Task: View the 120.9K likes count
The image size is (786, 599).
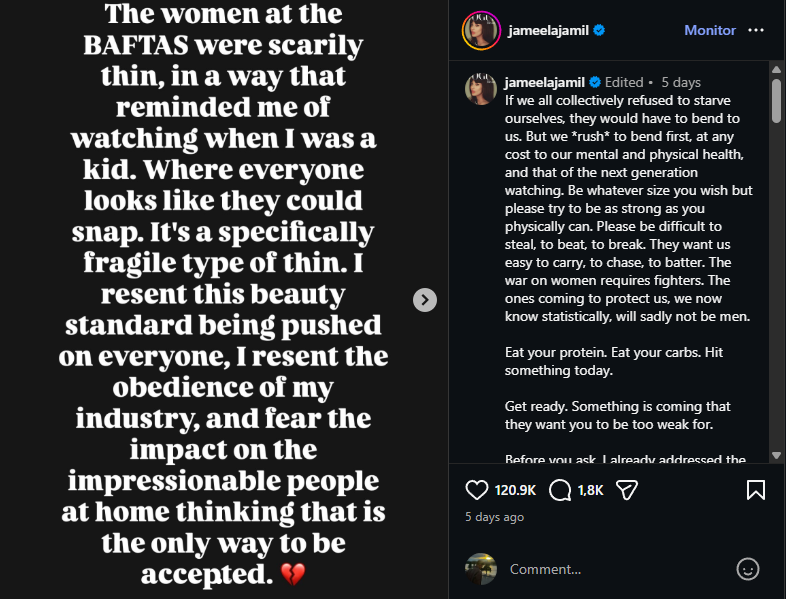Action: pyautogui.click(x=516, y=490)
